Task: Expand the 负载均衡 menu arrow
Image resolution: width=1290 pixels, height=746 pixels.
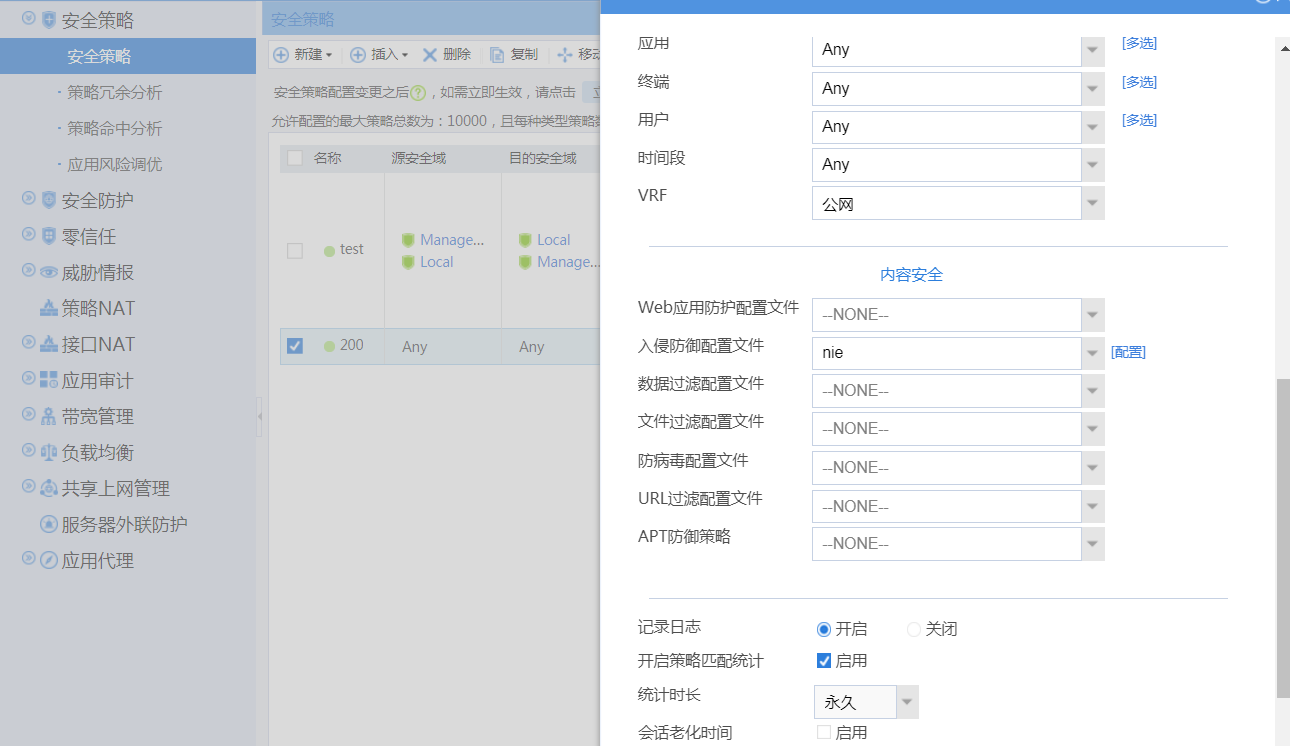Action: pyautogui.click(x=28, y=452)
